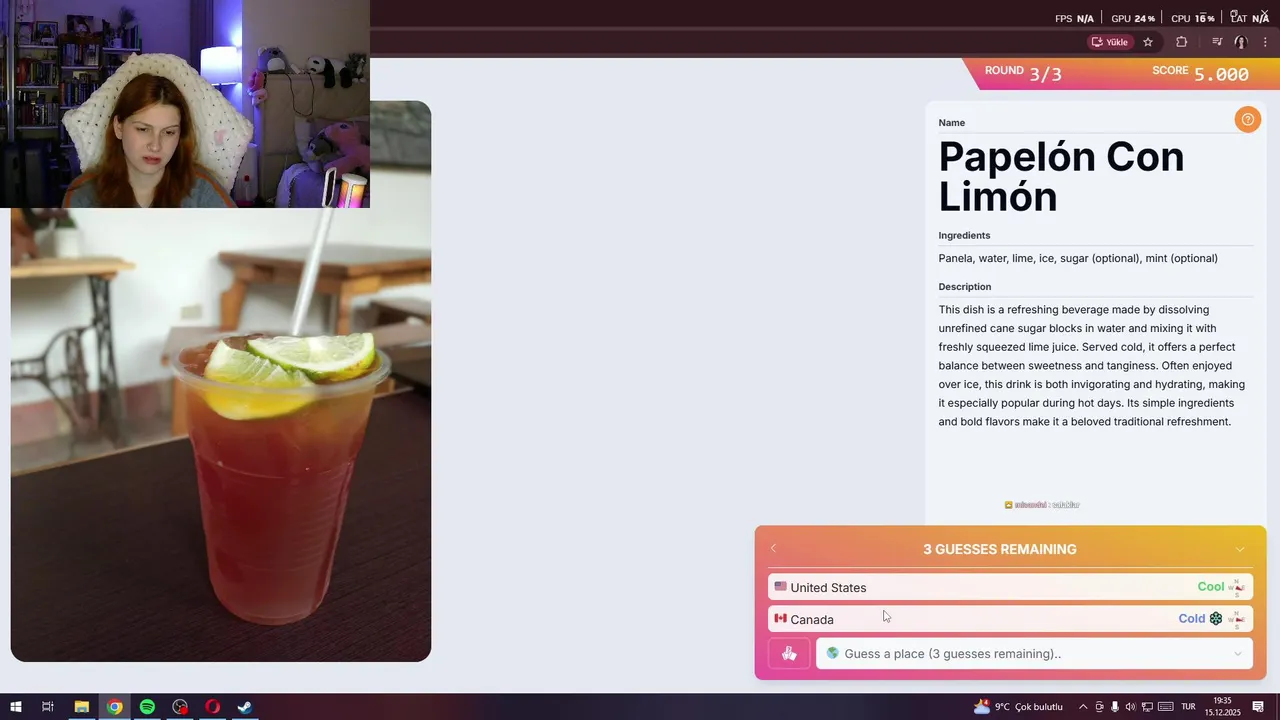
Task: Click the Cool hint label
Action: [x=1211, y=587]
